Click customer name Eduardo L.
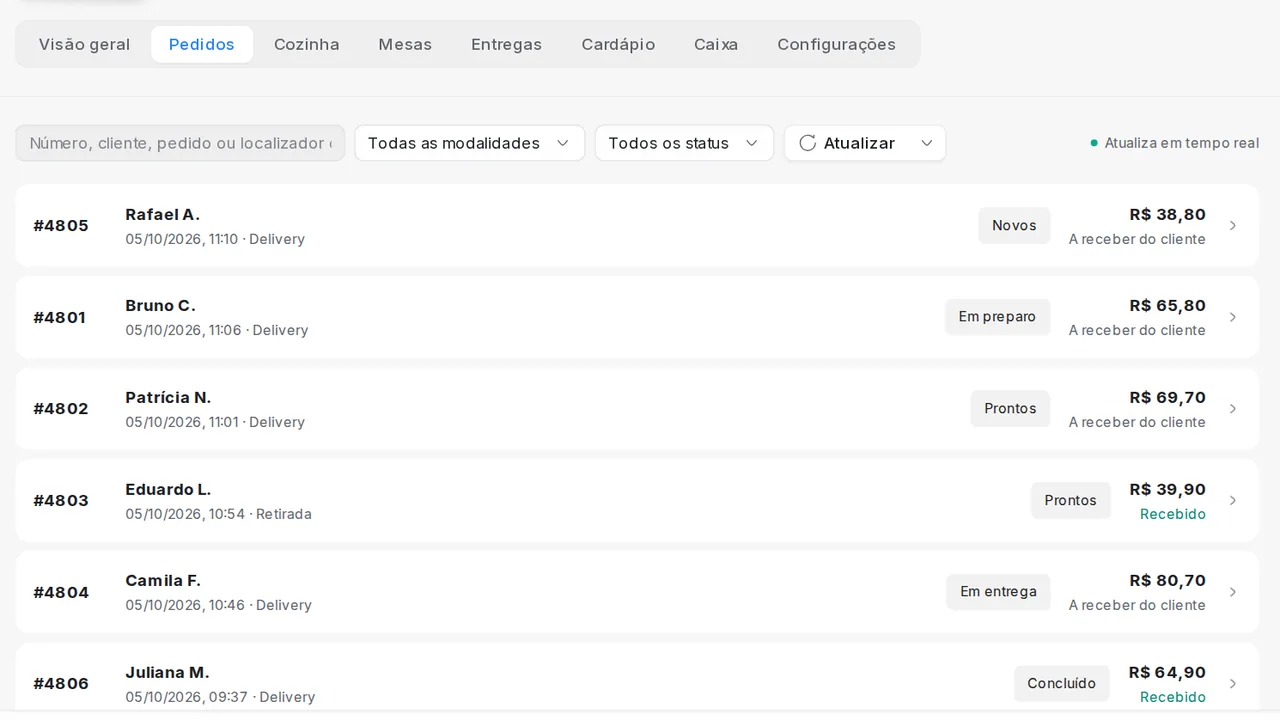 [x=168, y=490]
